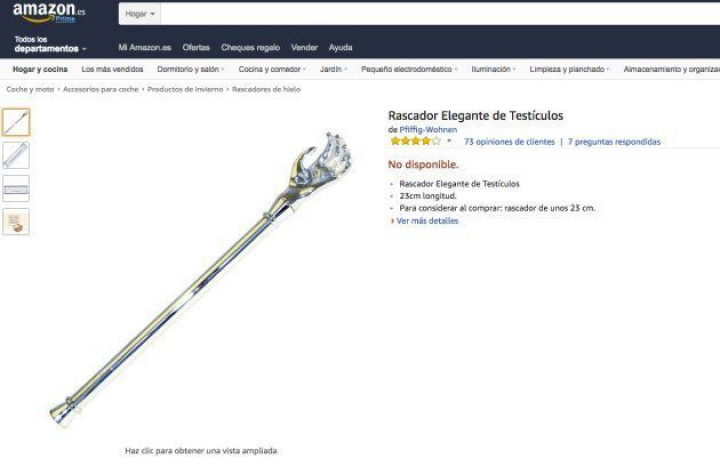Screen dimensions: 720x474
Task: Click the Amazon.es Prime logo
Action: (x=49, y=13)
